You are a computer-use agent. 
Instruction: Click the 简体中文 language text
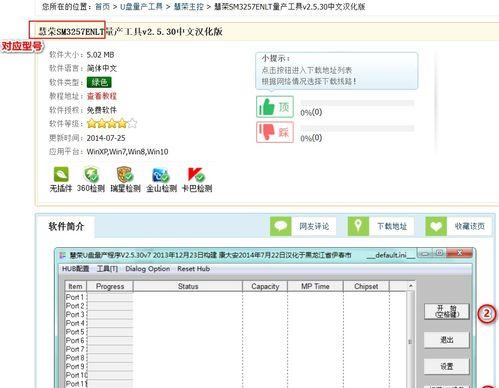tap(102, 68)
